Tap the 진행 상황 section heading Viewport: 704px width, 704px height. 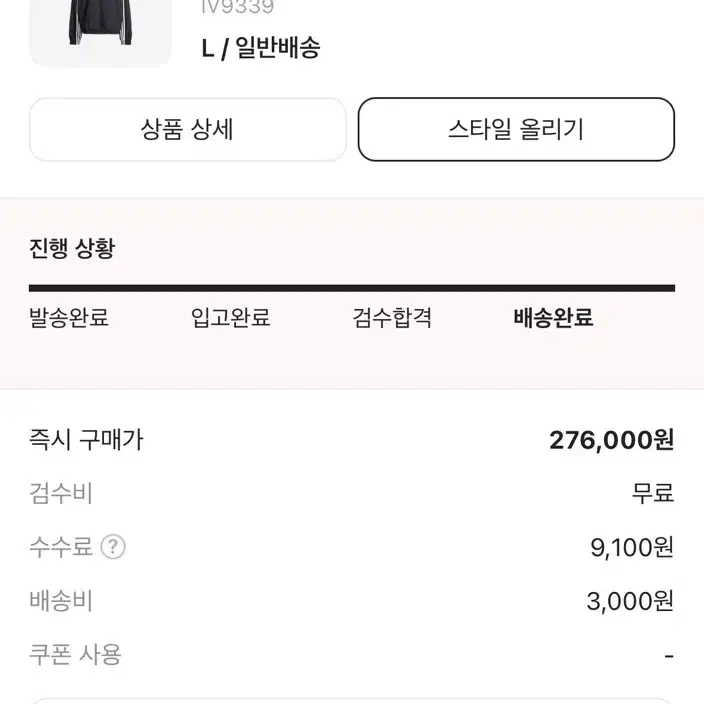pyautogui.click(x=72, y=248)
